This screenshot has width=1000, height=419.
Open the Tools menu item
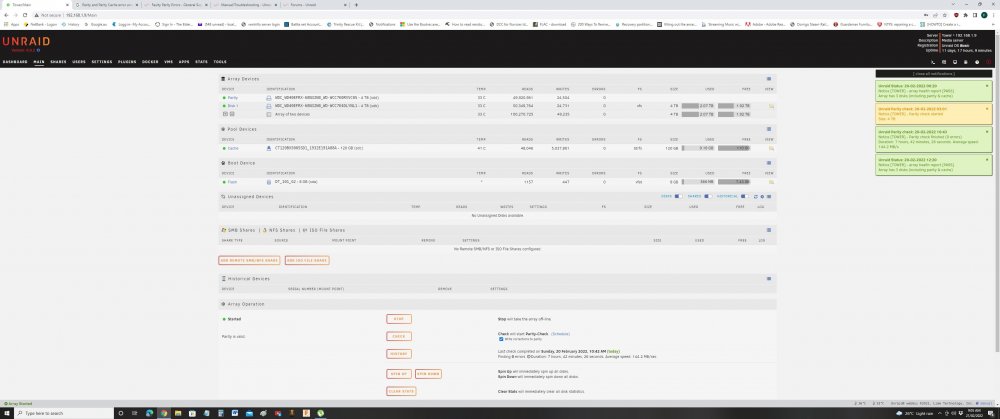pyautogui.click(x=220, y=62)
